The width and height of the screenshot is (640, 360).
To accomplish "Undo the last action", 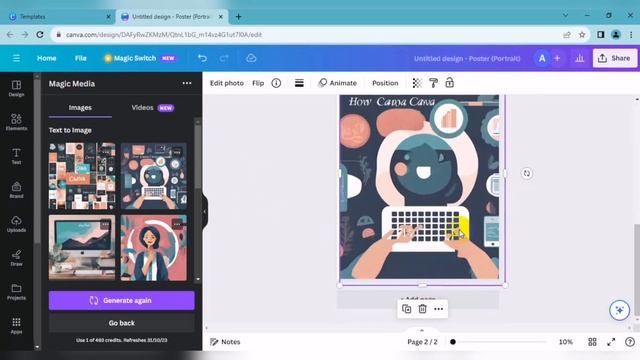I will click(x=202, y=58).
